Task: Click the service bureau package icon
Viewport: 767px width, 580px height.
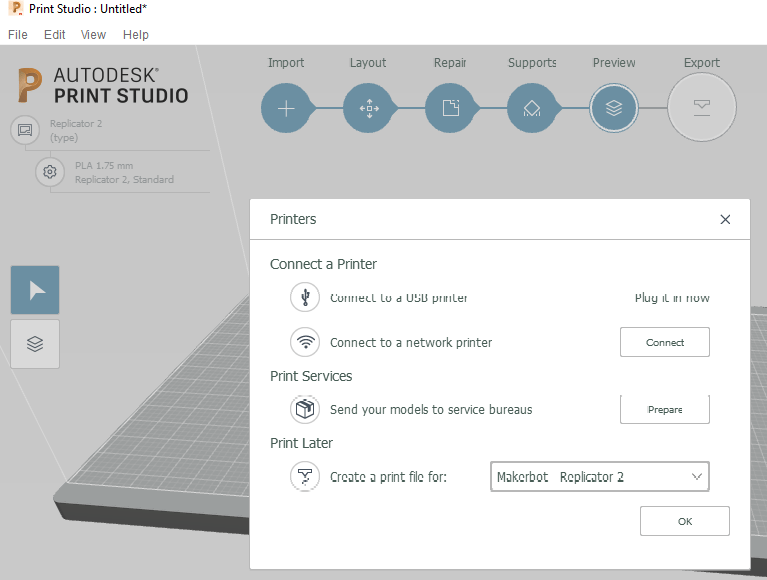Action: [304, 409]
